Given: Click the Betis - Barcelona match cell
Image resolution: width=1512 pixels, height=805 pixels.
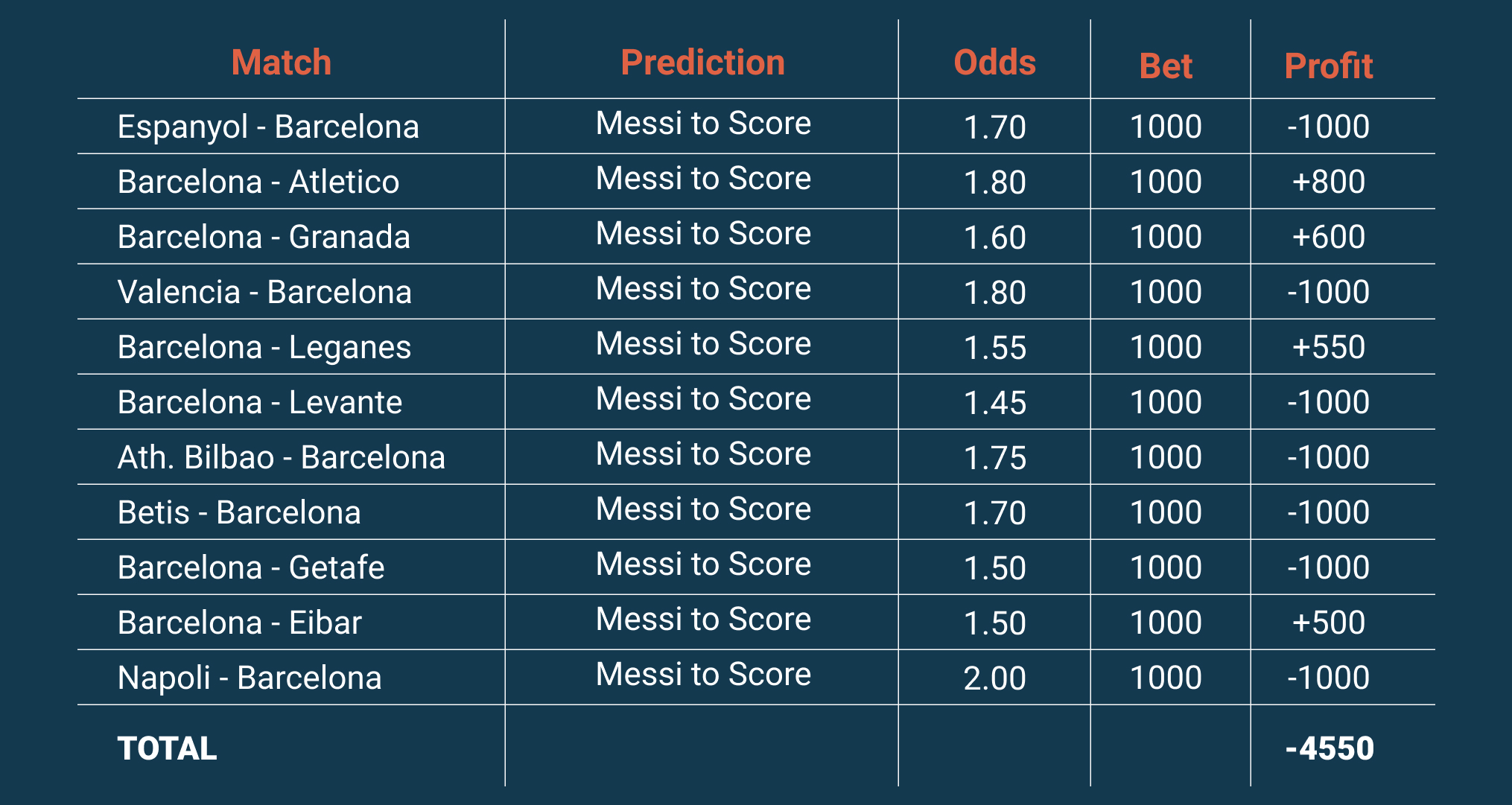Looking at the screenshot, I should 239,512.
